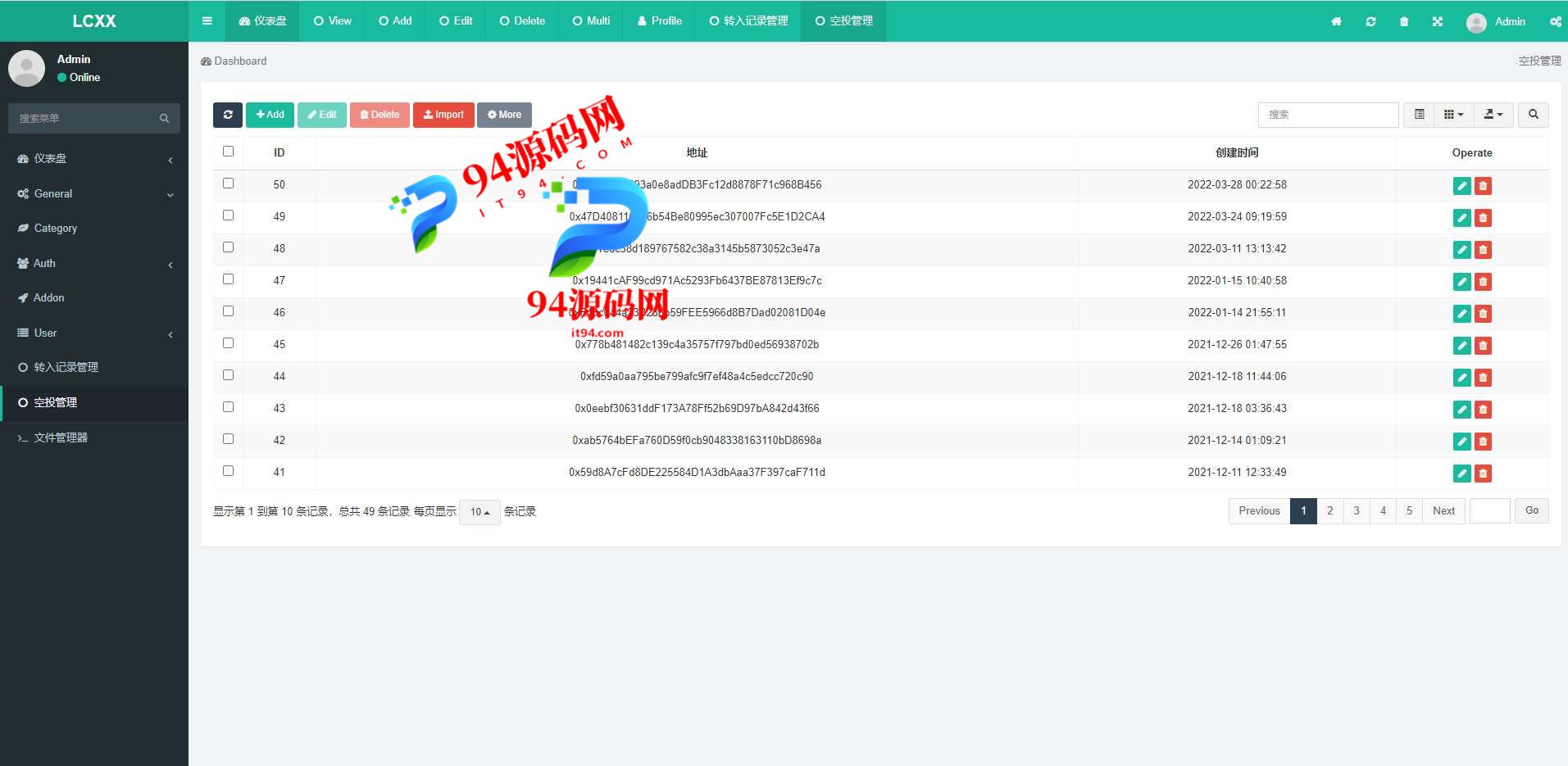Delete the record with ID 46
The height and width of the screenshot is (766, 1568).
coord(1483,314)
